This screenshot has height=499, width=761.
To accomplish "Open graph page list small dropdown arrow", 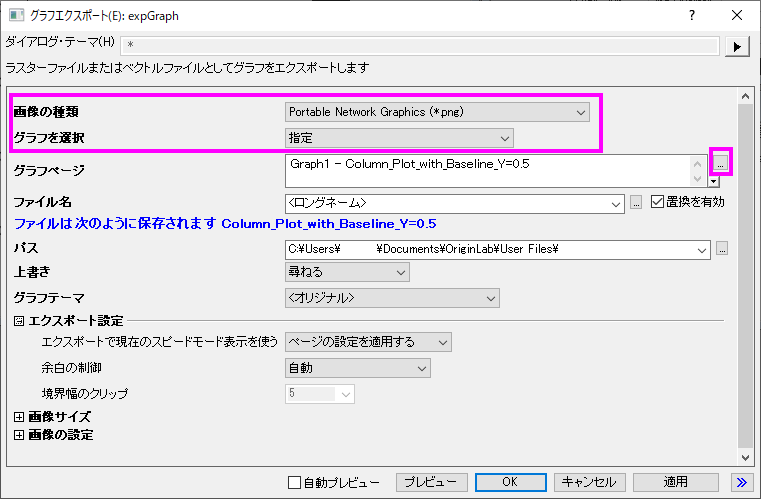I will [x=713, y=182].
